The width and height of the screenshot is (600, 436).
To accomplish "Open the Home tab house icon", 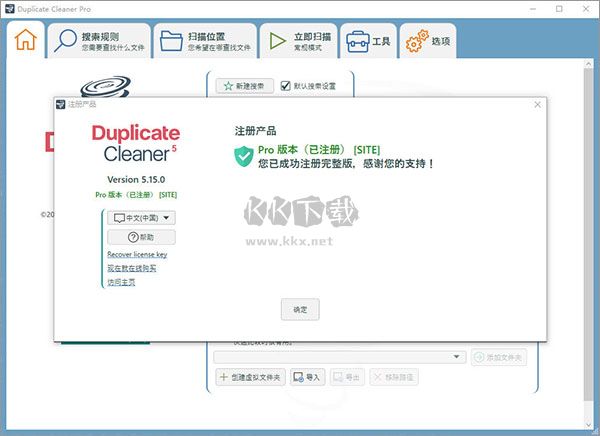I will 27,42.
